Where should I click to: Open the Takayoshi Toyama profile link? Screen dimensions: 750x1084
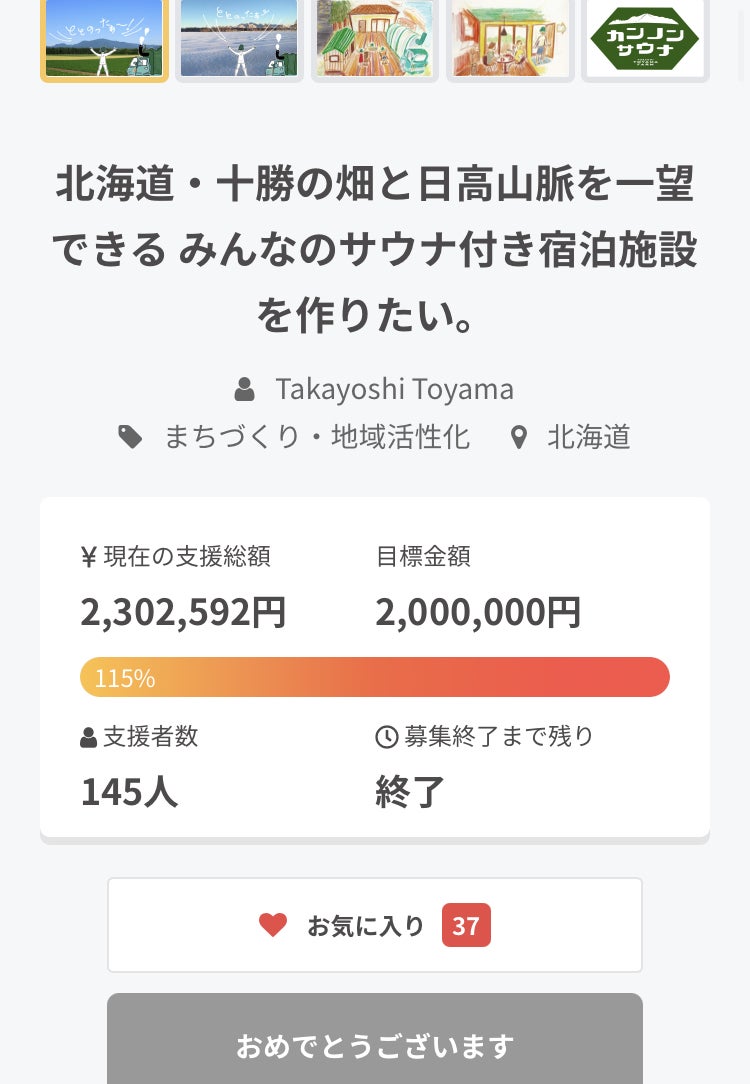pyautogui.click(x=394, y=388)
